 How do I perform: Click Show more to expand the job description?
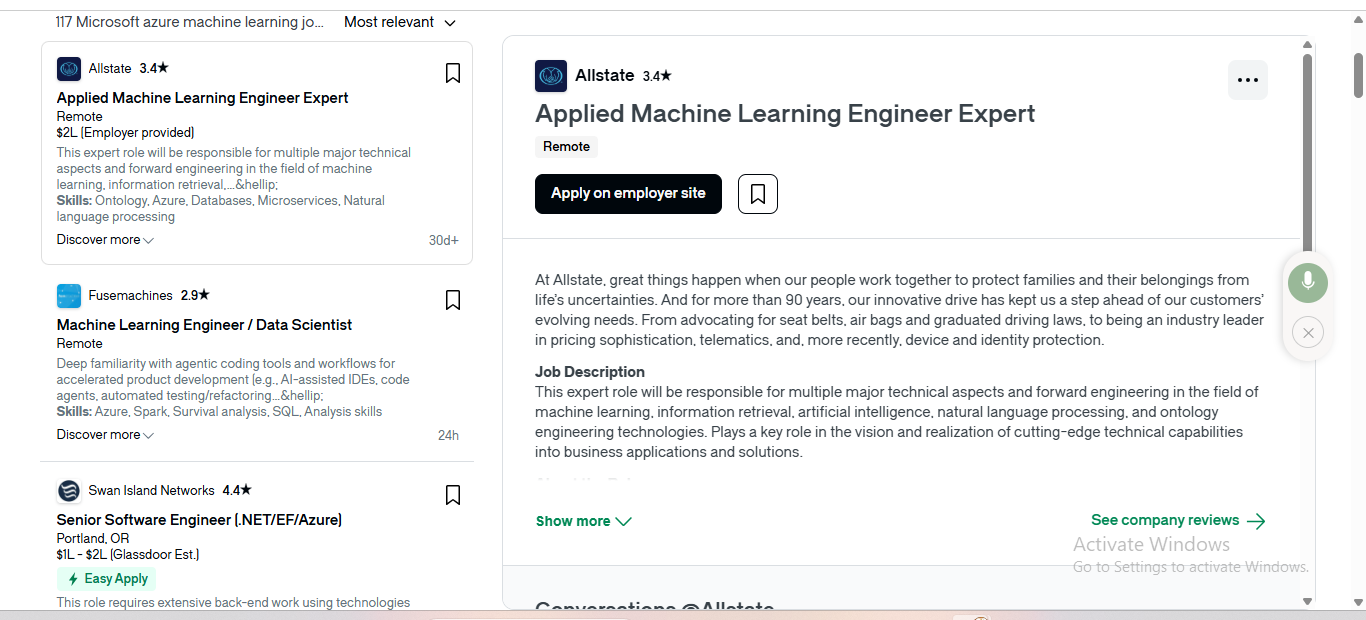[x=583, y=520]
